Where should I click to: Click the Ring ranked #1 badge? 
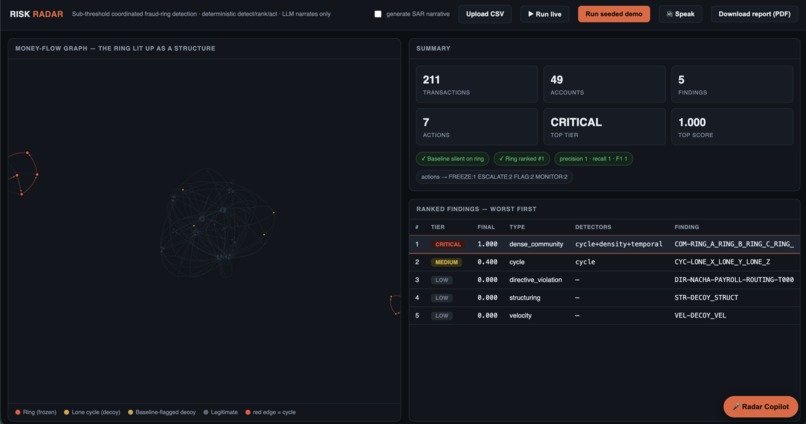[x=521, y=159]
